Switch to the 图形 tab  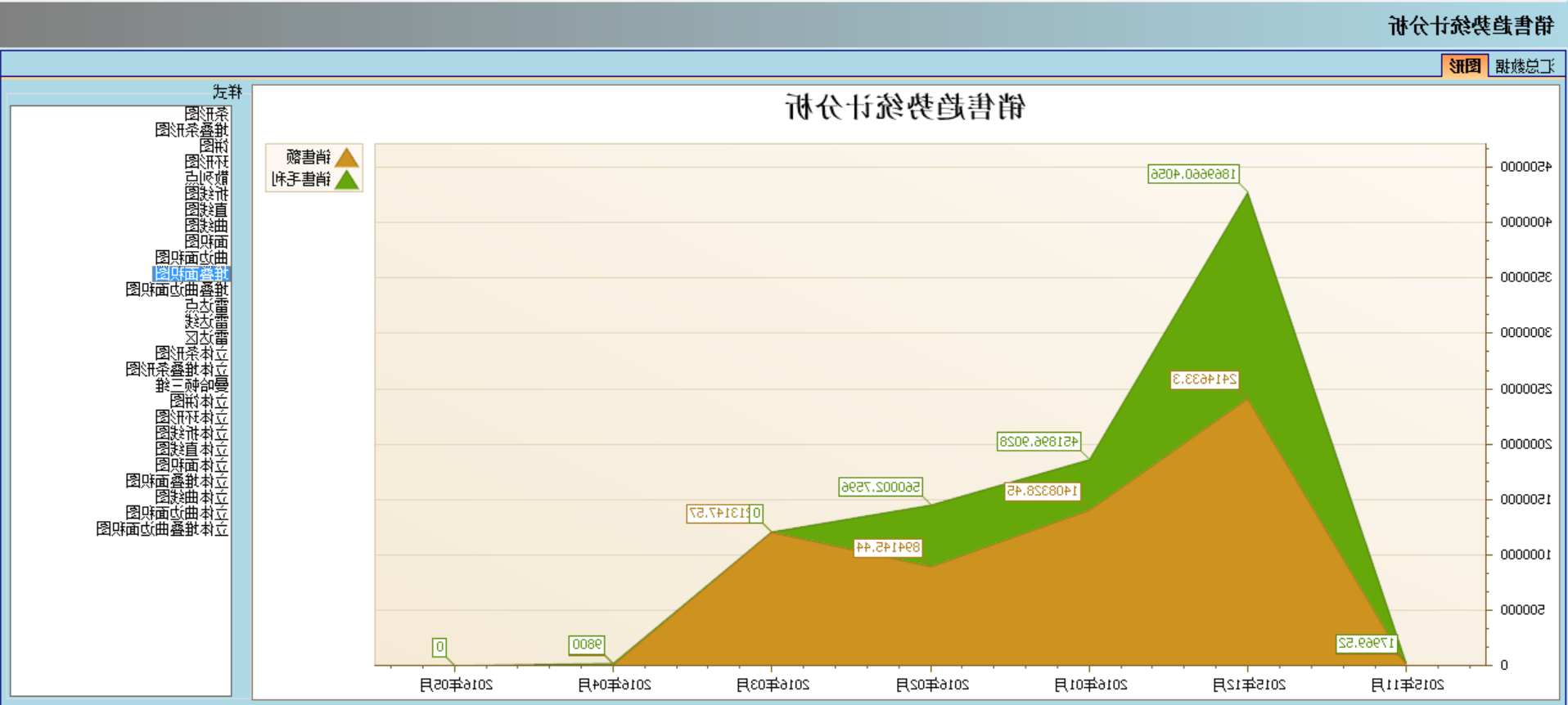point(1464,66)
